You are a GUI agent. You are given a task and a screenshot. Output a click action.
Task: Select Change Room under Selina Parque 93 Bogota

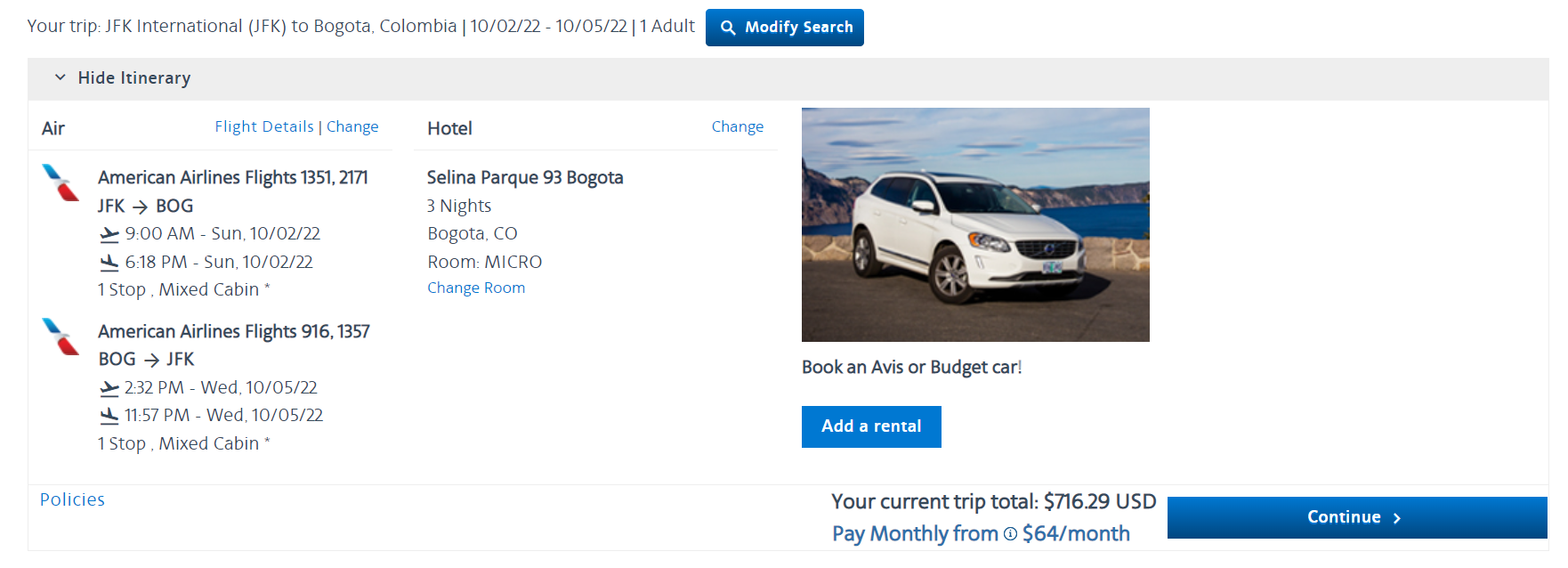[x=476, y=288]
